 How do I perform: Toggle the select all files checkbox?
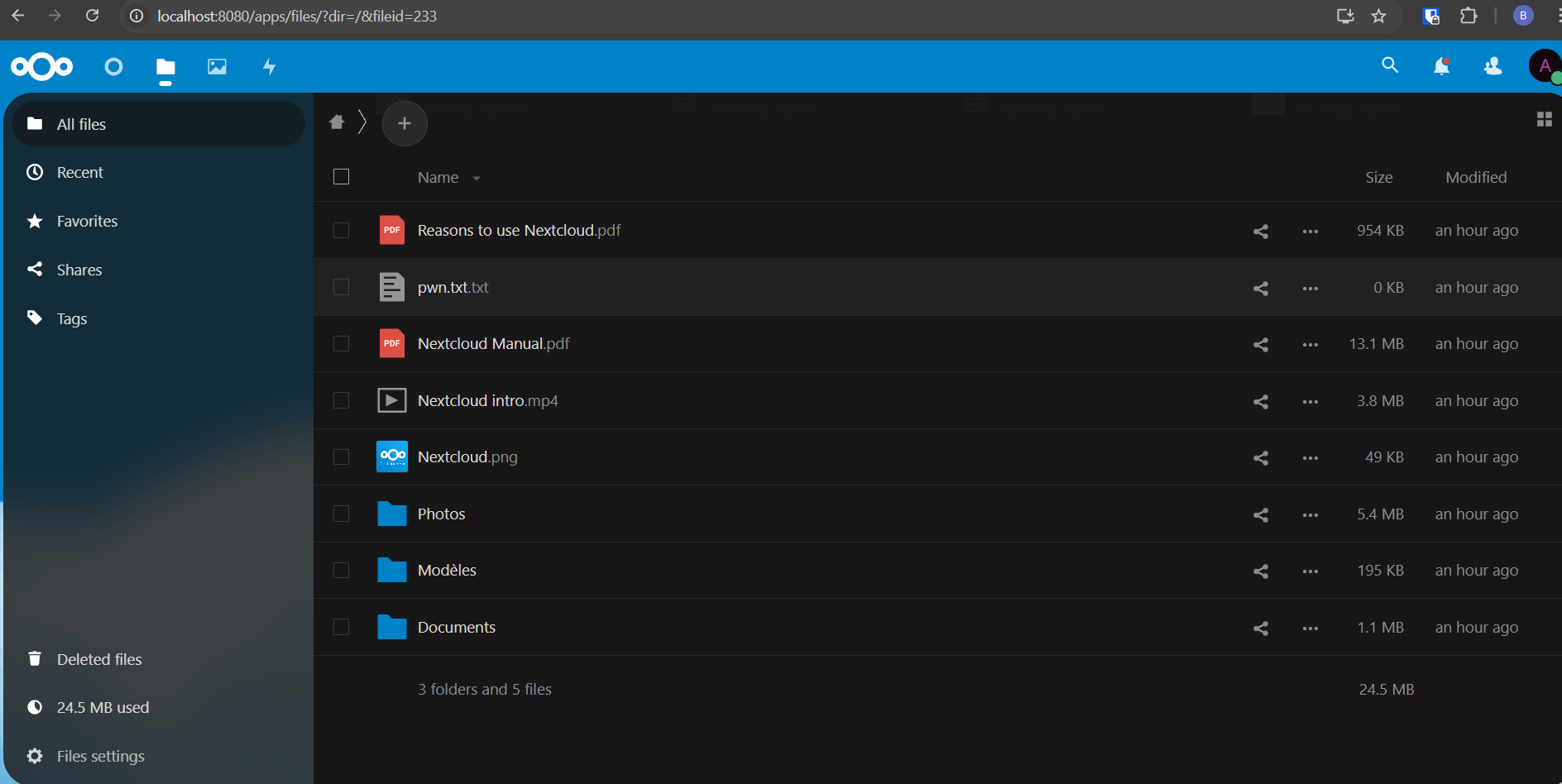[341, 177]
